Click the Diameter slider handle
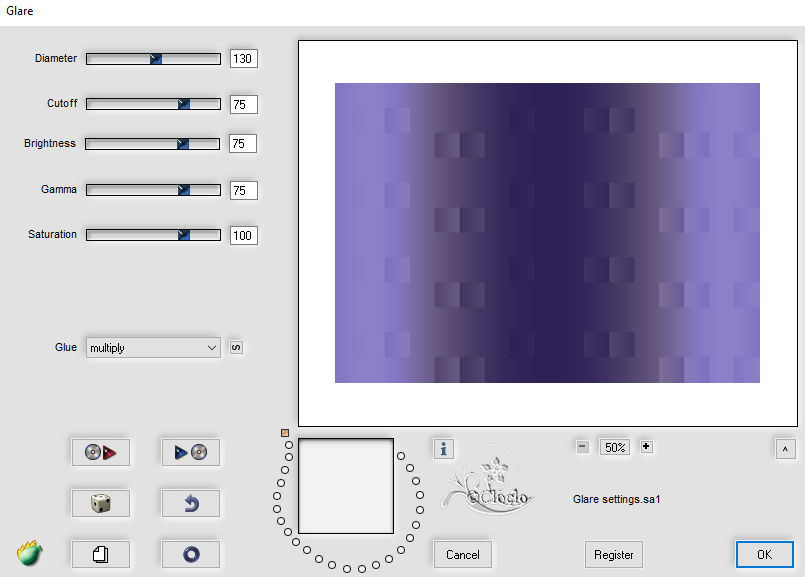Viewport: 805px width, 577px height. click(x=156, y=59)
